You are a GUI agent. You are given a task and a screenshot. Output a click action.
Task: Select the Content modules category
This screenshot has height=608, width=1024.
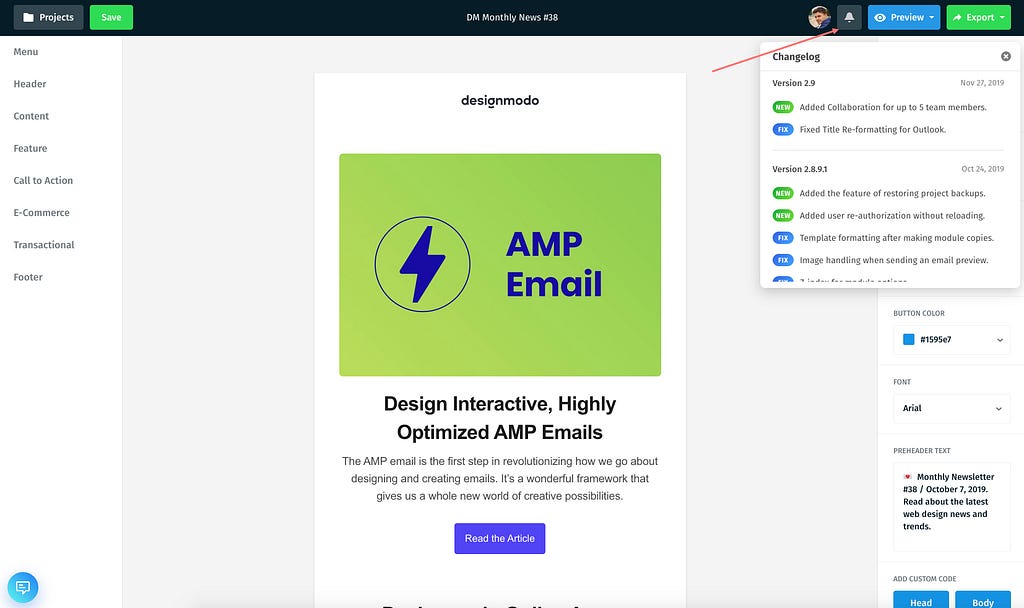tap(31, 116)
